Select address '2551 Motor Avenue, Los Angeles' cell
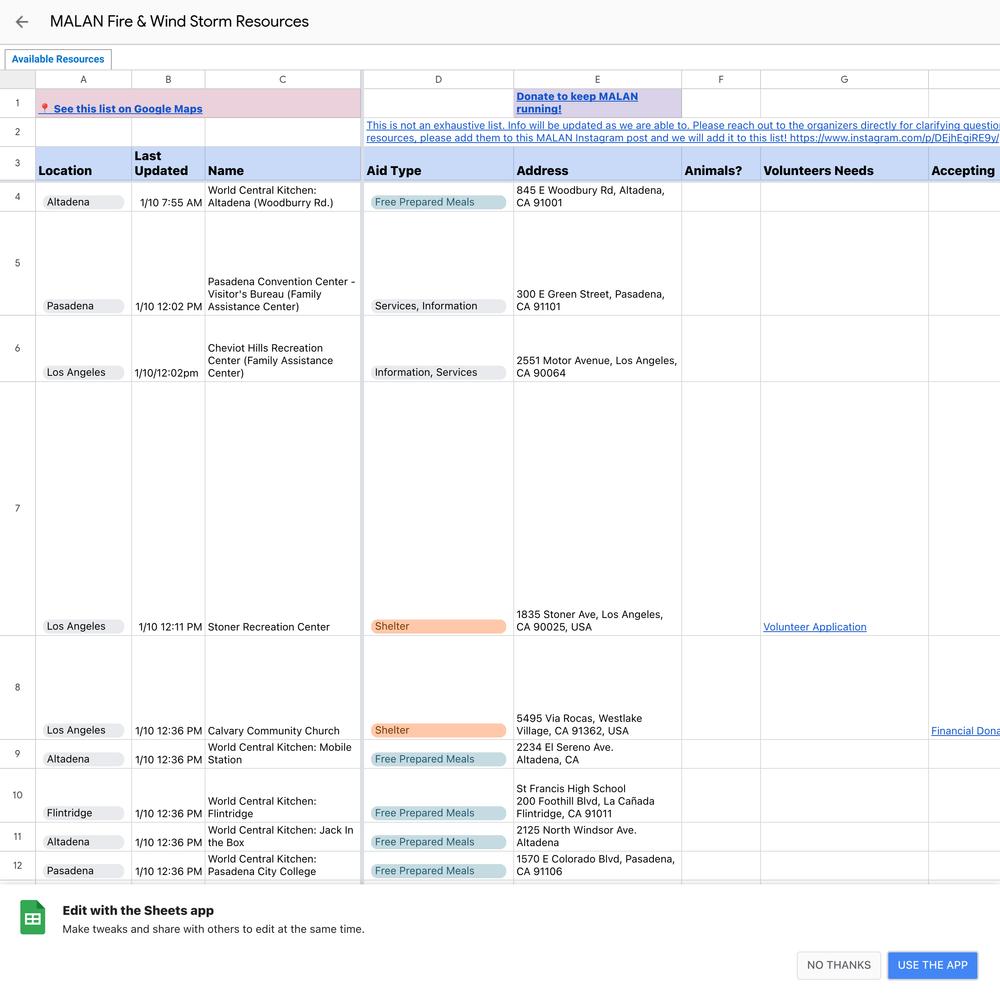 598,349
